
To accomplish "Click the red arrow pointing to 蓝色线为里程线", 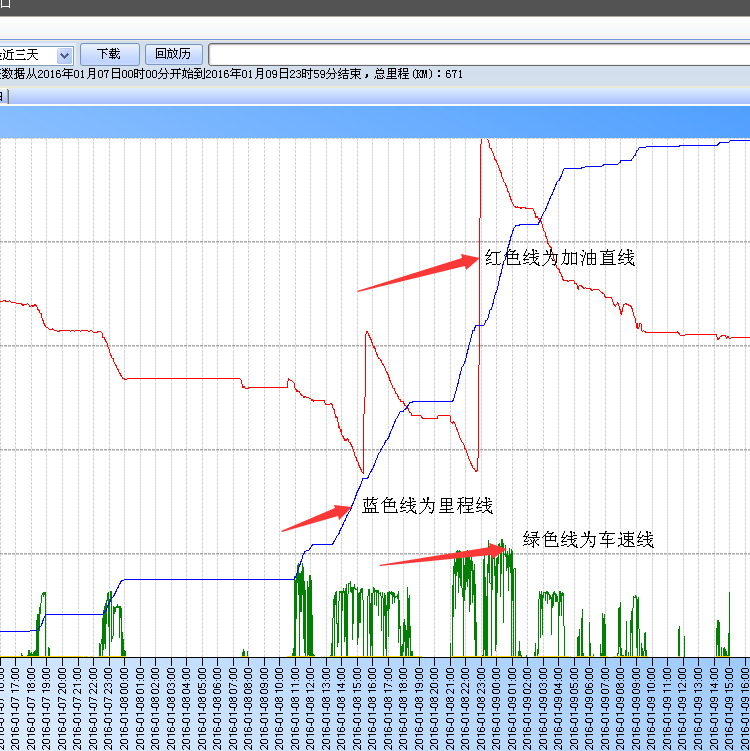I will 315,518.
